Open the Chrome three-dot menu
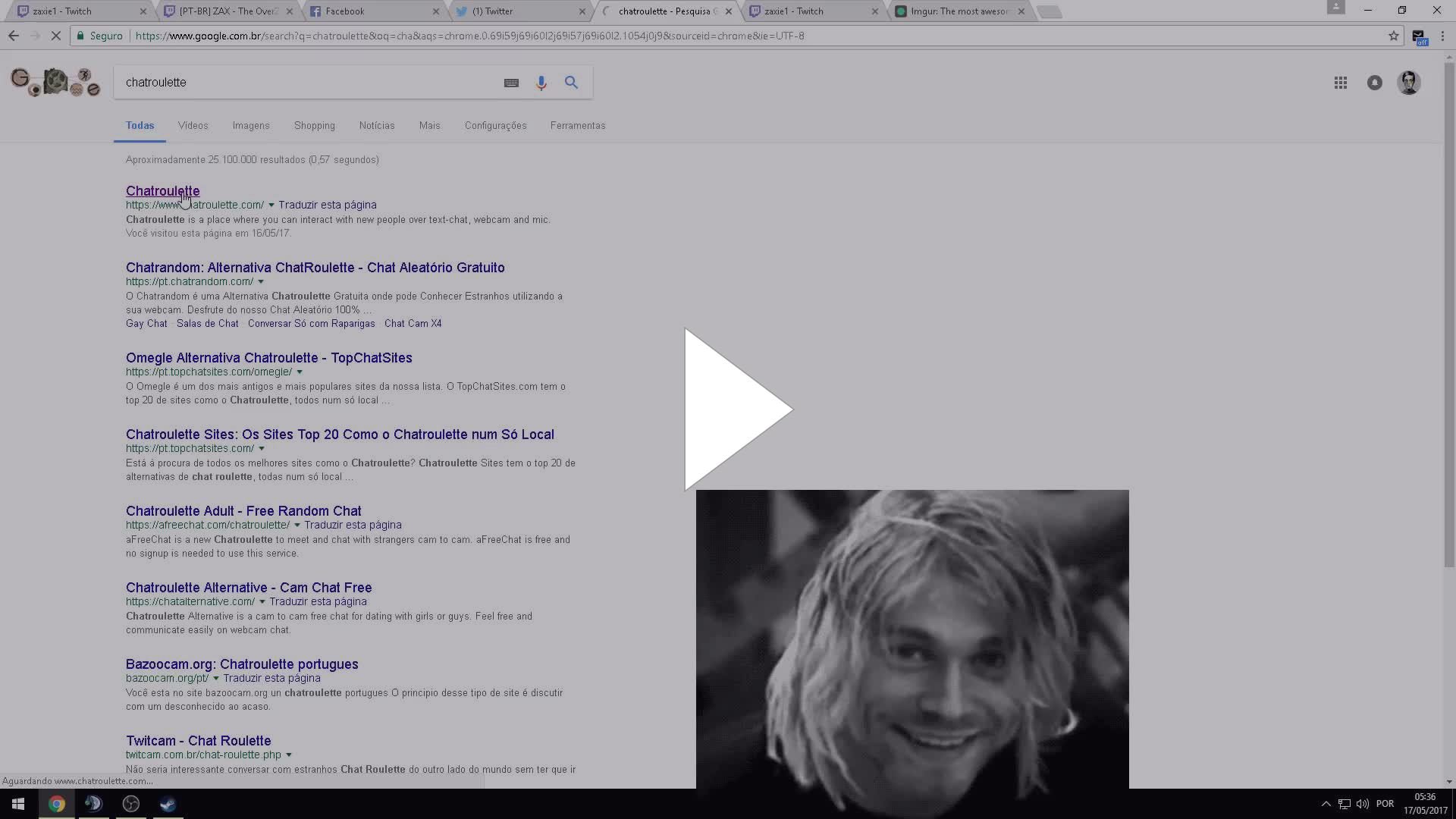This screenshot has width=1456, height=819. pyautogui.click(x=1442, y=36)
